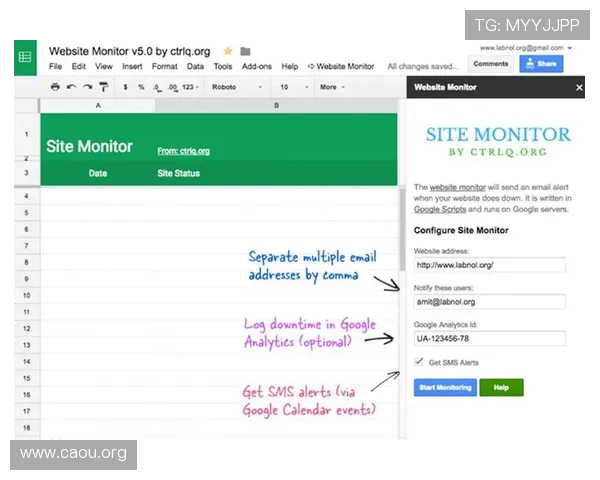Open the Website Monitor custom menu
This screenshot has width=600, height=480.
341,66
